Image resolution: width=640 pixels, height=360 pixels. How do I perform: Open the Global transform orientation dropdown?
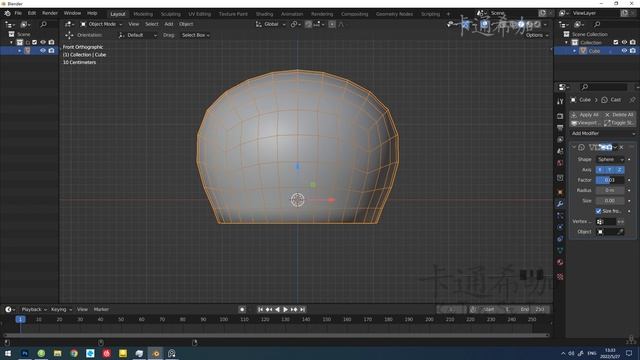pyautogui.click(x=271, y=24)
